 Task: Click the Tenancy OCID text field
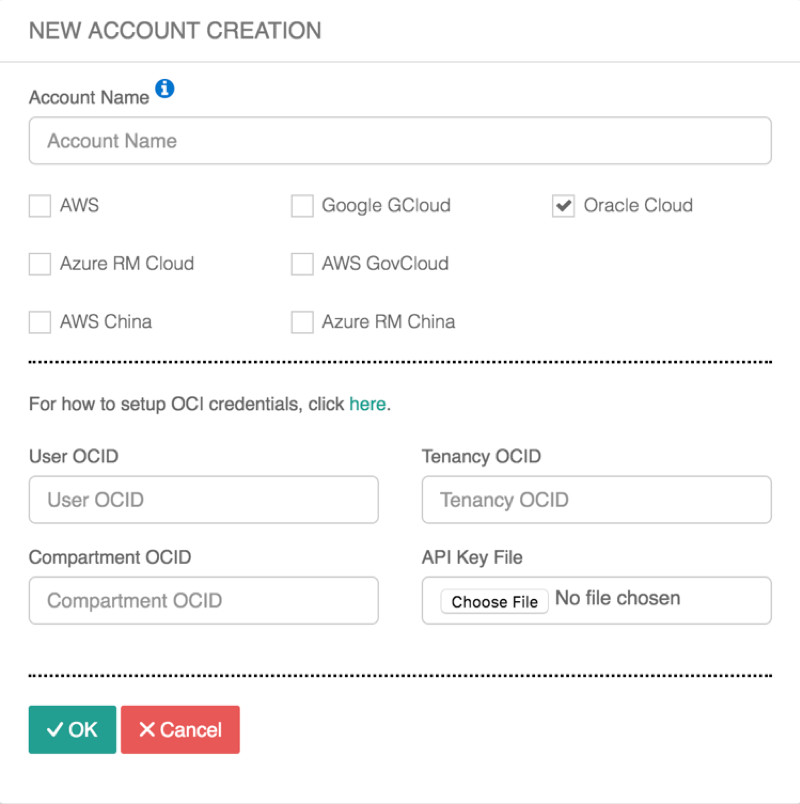[596, 500]
